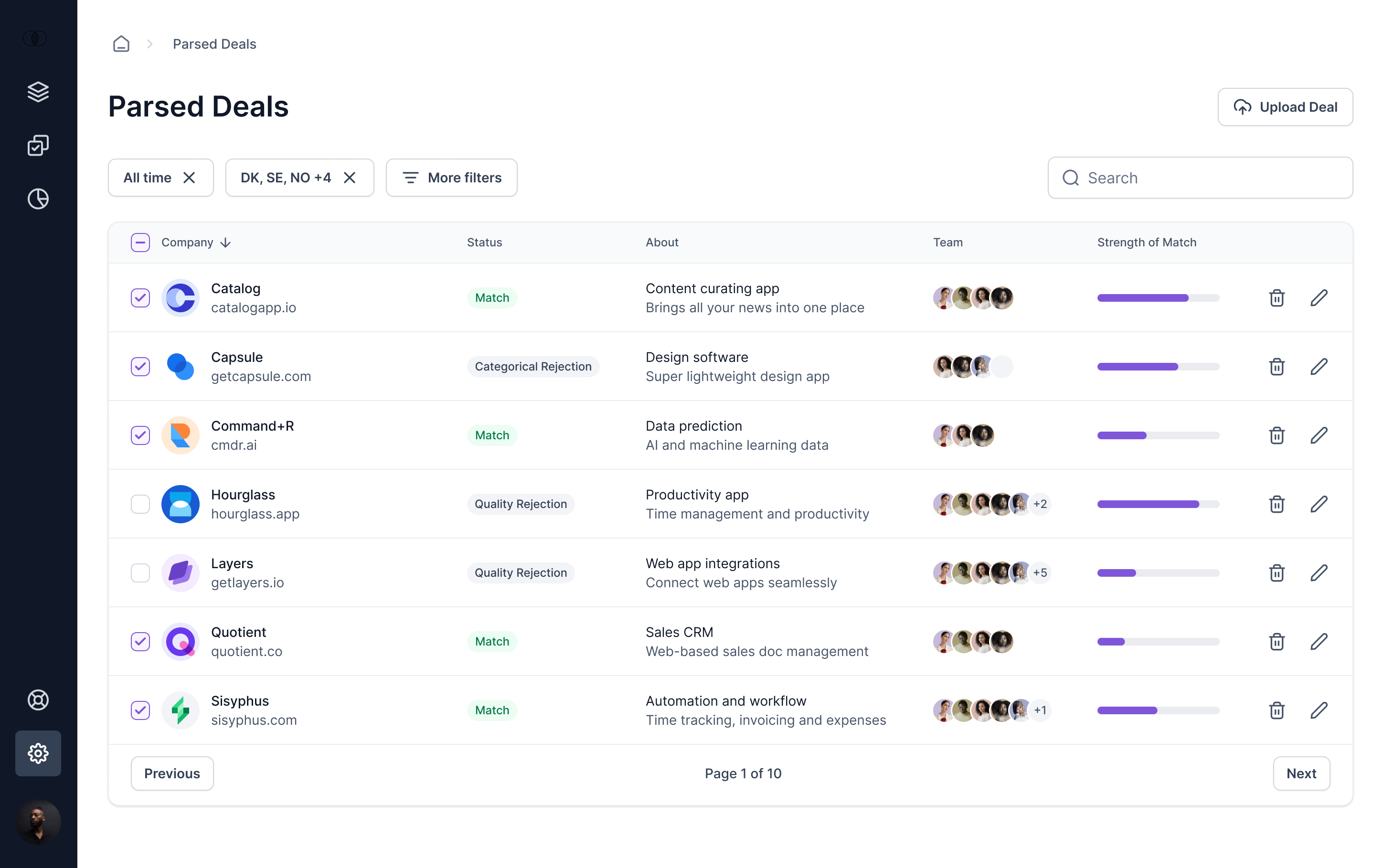1384x868 pixels.
Task: Click the Parsed Deals breadcrumb
Action: pyautogui.click(x=214, y=43)
